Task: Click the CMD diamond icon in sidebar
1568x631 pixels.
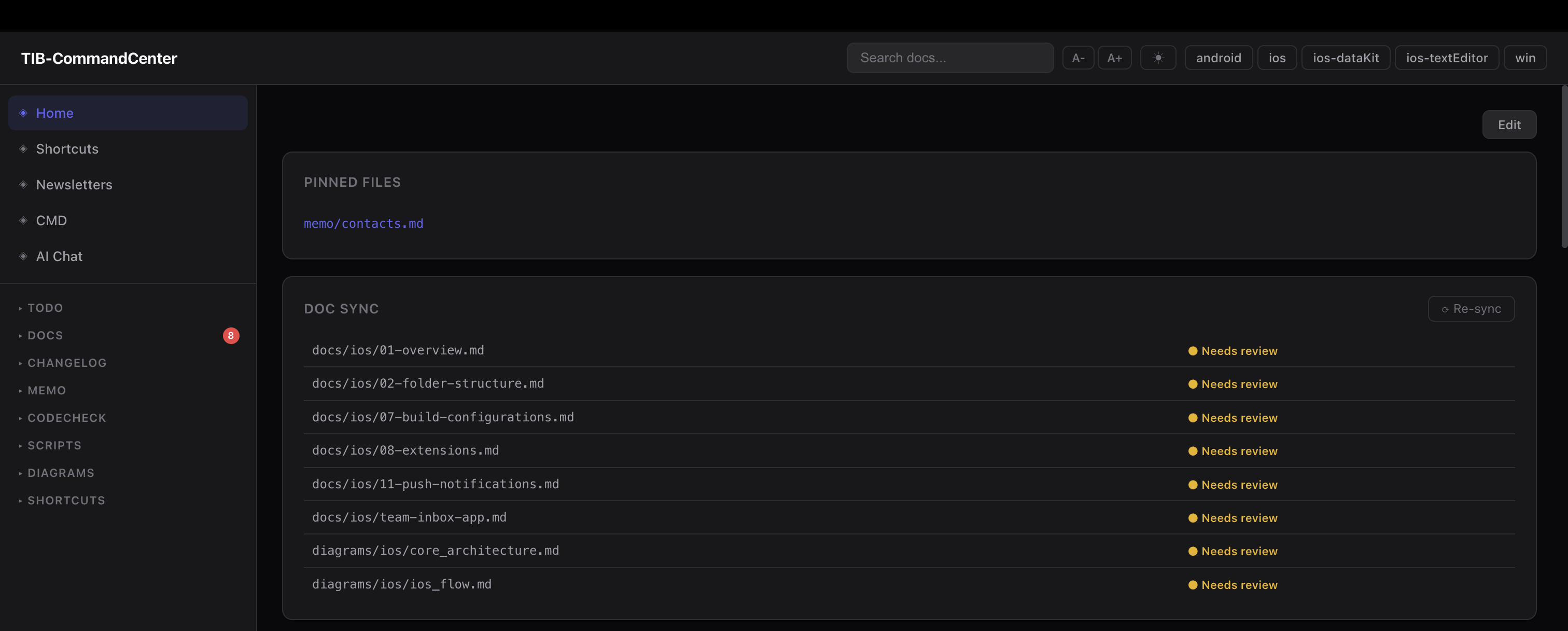Action: tap(23, 221)
